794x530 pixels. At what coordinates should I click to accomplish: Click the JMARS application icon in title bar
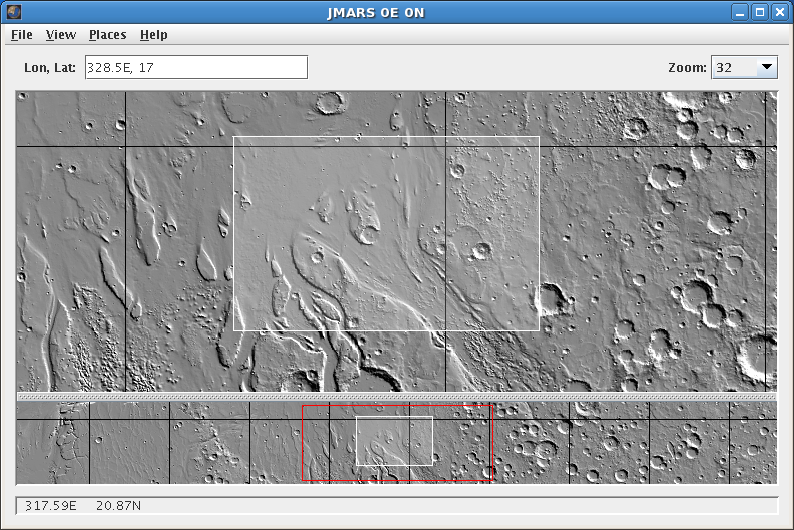[x=14, y=12]
